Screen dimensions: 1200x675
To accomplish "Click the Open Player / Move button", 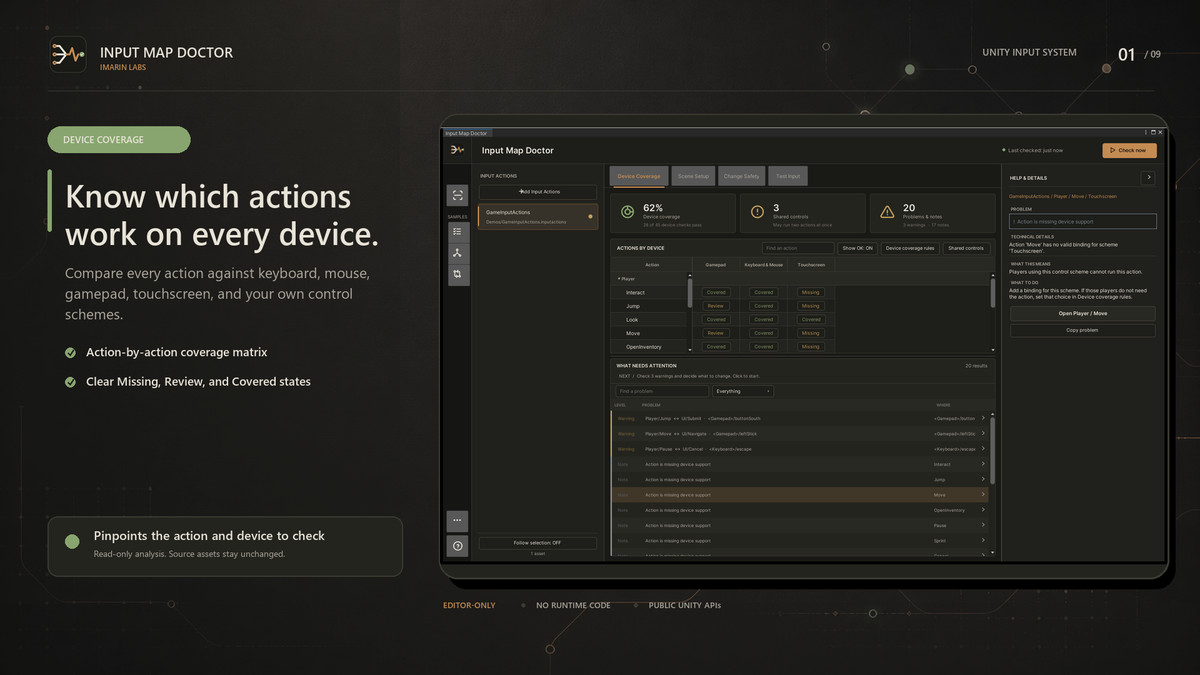I will pyautogui.click(x=1083, y=313).
